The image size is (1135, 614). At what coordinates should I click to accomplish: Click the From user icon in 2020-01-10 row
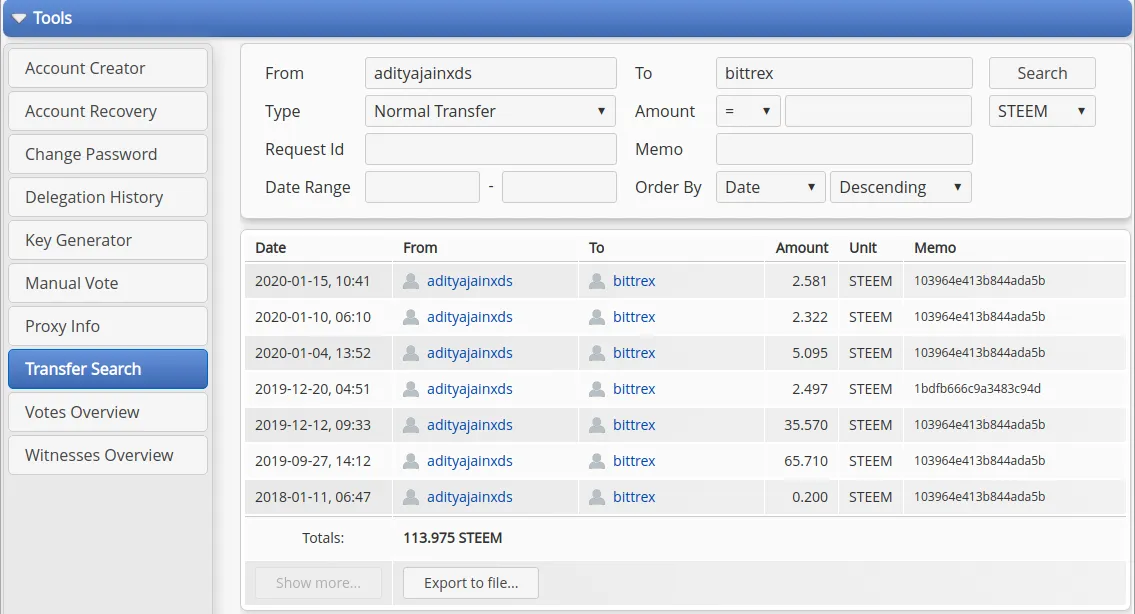tap(410, 317)
